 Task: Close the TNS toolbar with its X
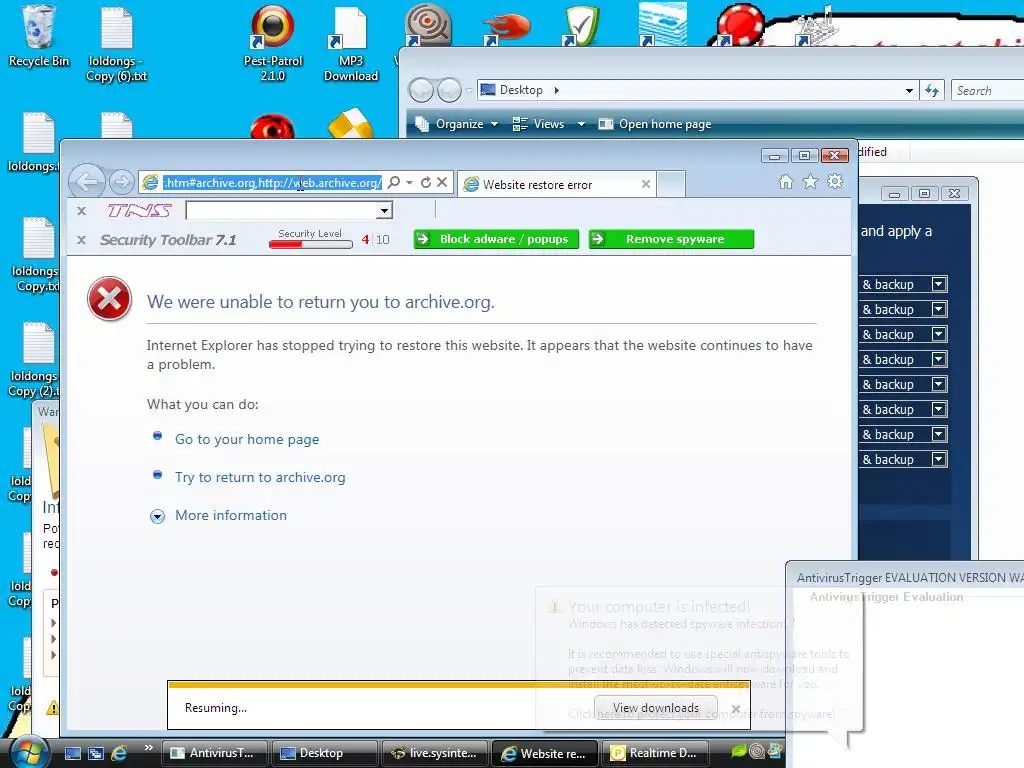[82, 211]
